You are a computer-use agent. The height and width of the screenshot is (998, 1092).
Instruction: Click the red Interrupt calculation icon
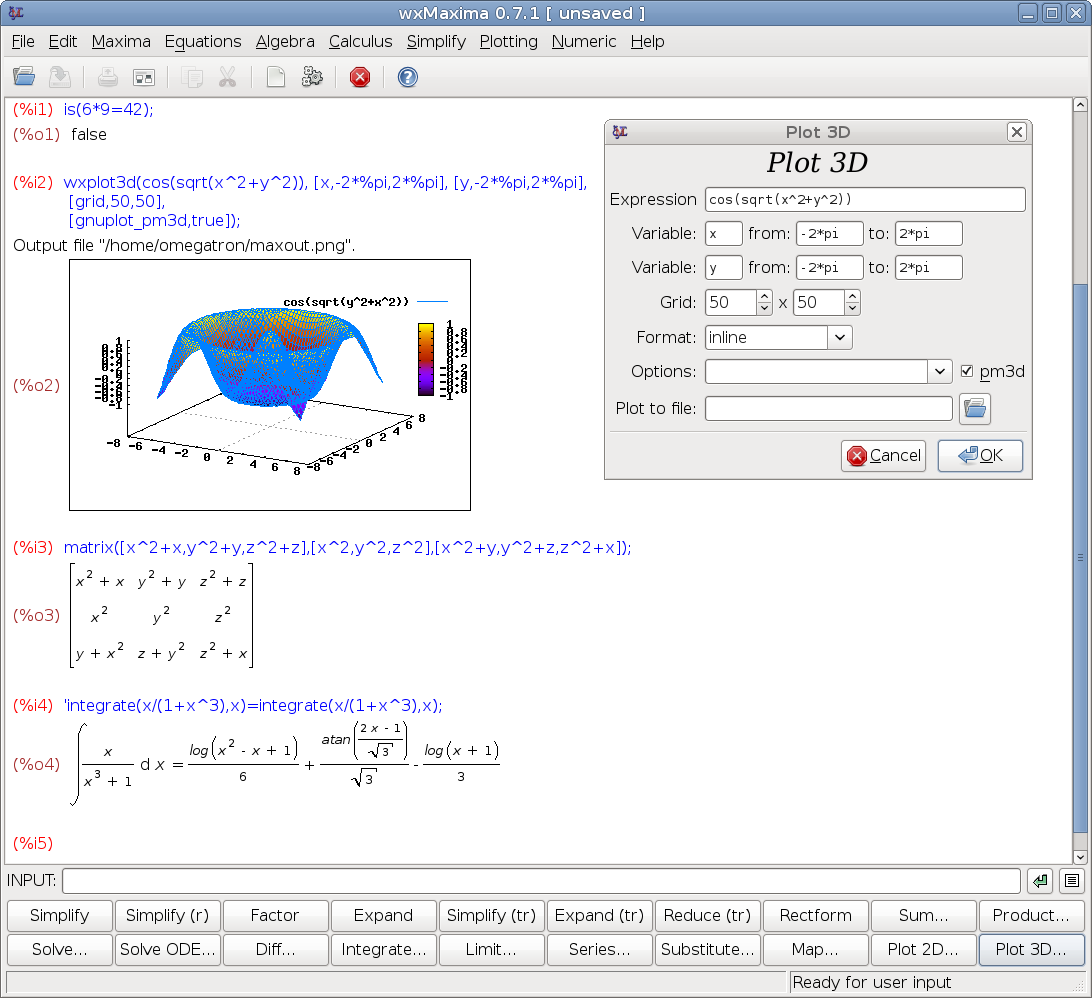(x=360, y=77)
